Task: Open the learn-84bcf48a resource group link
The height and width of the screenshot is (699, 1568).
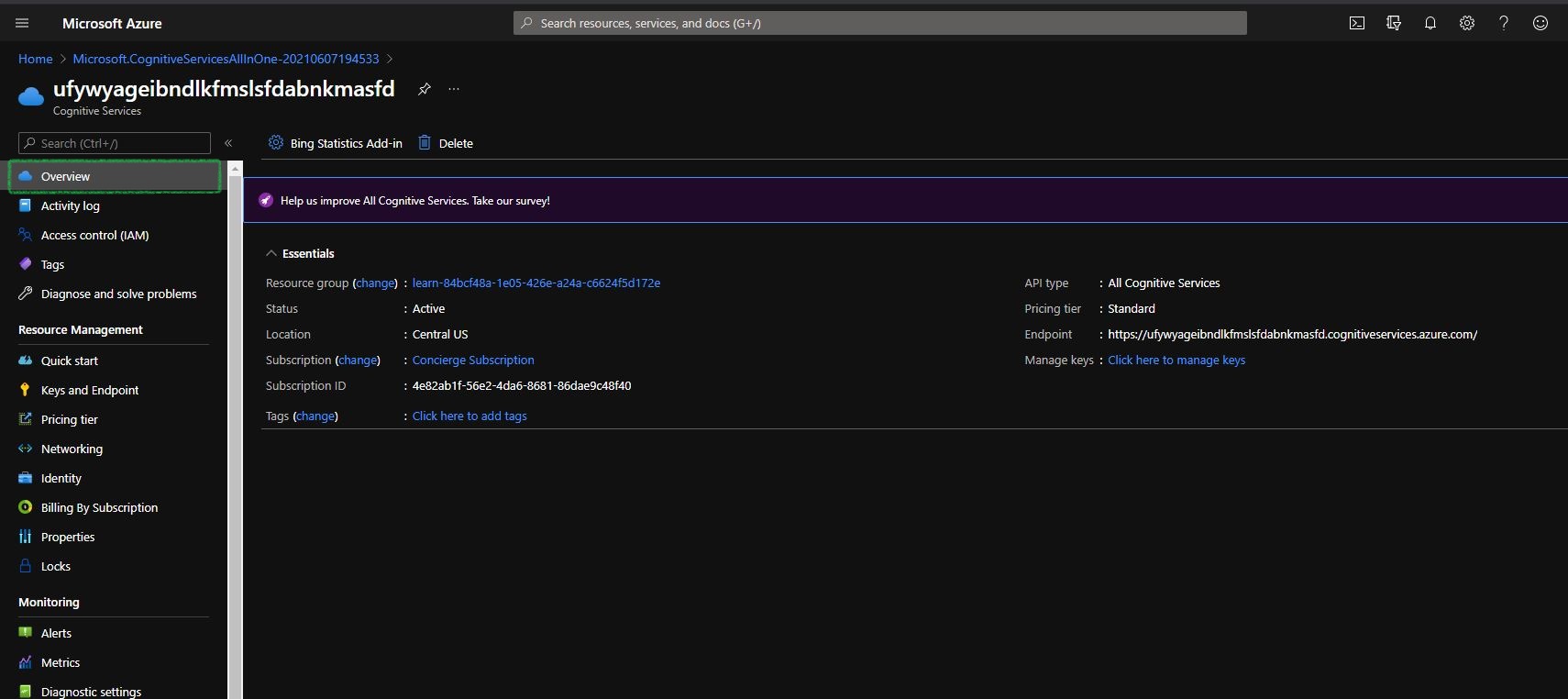Action: 536,283
